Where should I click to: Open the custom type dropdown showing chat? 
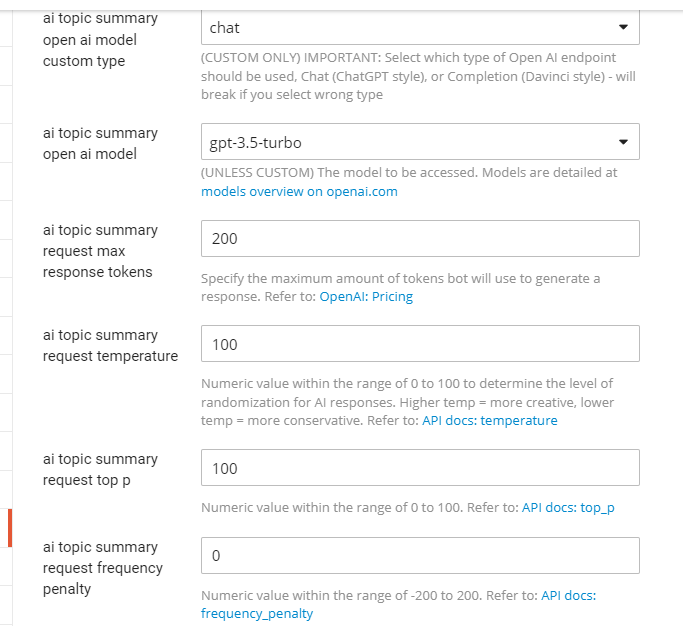pos(420,27)
